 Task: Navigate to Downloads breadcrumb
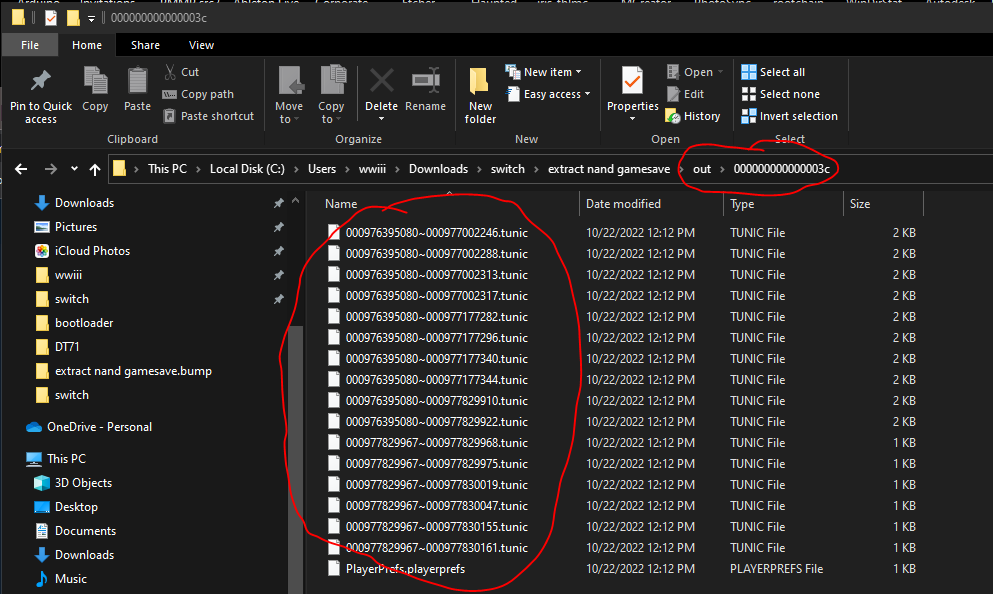[438, 169]
